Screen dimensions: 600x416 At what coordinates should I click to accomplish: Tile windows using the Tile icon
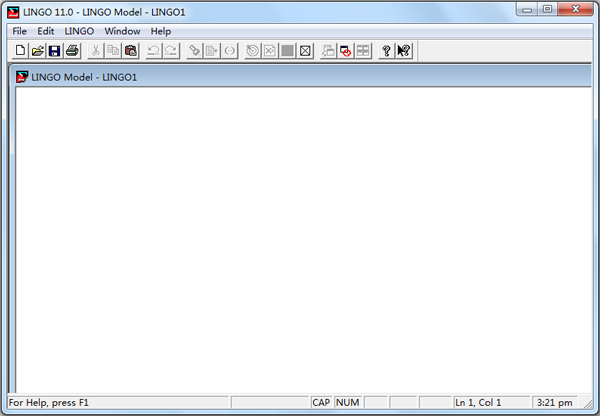click(363, 51)
